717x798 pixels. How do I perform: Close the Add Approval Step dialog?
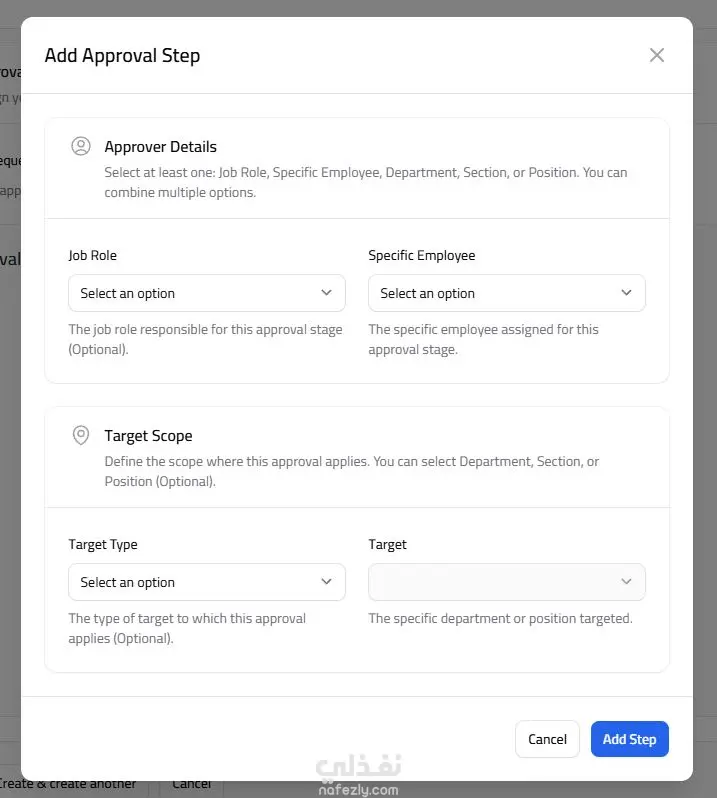[656, 55]
